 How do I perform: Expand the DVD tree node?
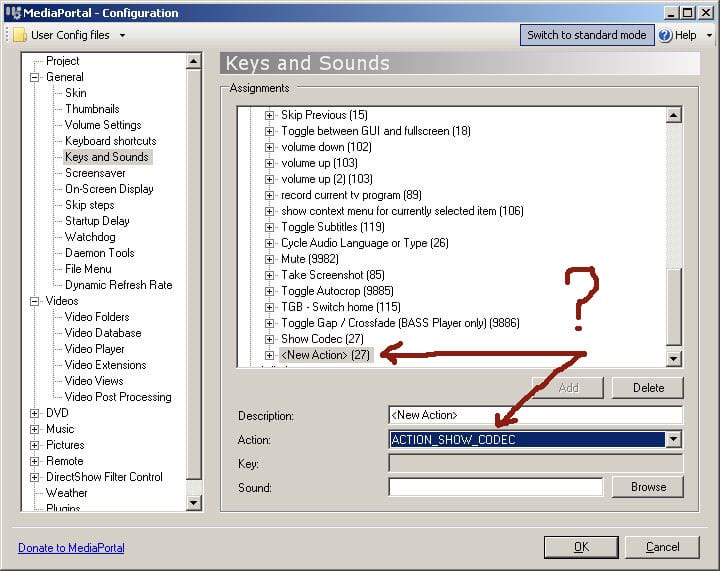(35, 413)
